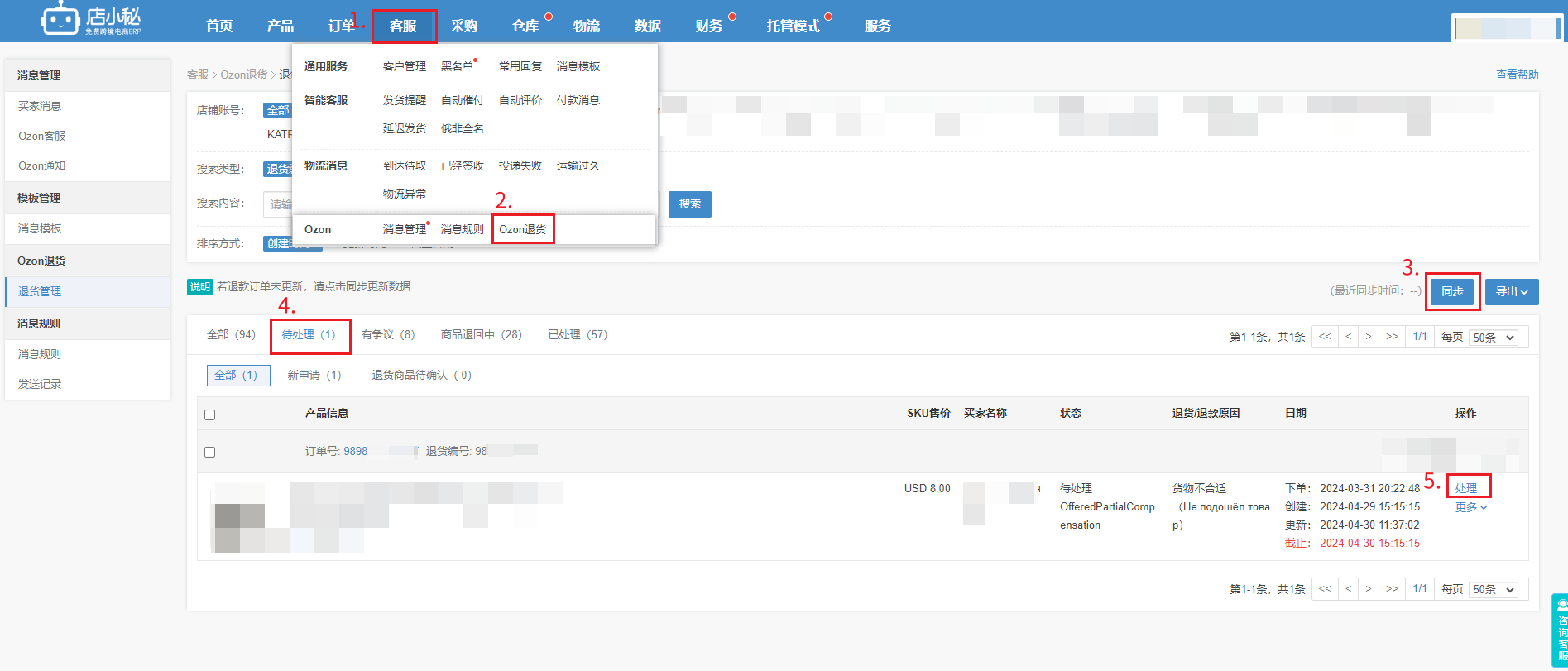Viewport: 1568px width, 671px height.
Task: Choose 运输过久 under 物流消息
Action: click(578, 165)
